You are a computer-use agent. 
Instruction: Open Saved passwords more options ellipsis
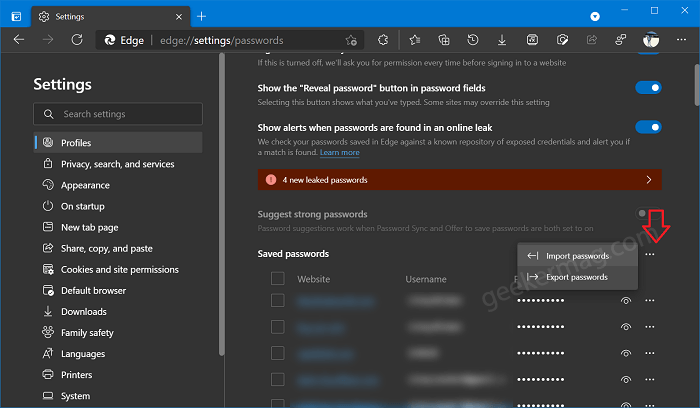[650, 254]
